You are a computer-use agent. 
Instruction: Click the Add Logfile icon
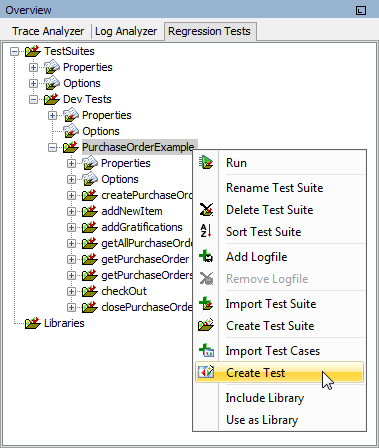pos(206,256)
